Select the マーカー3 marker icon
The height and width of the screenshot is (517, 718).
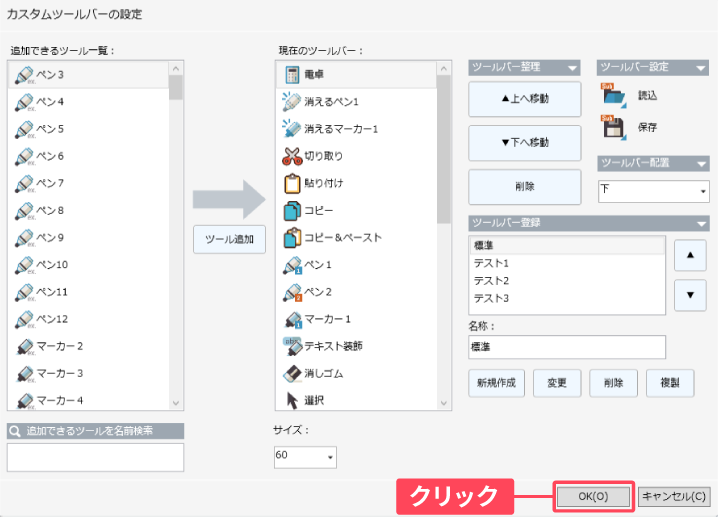point(25,374)
